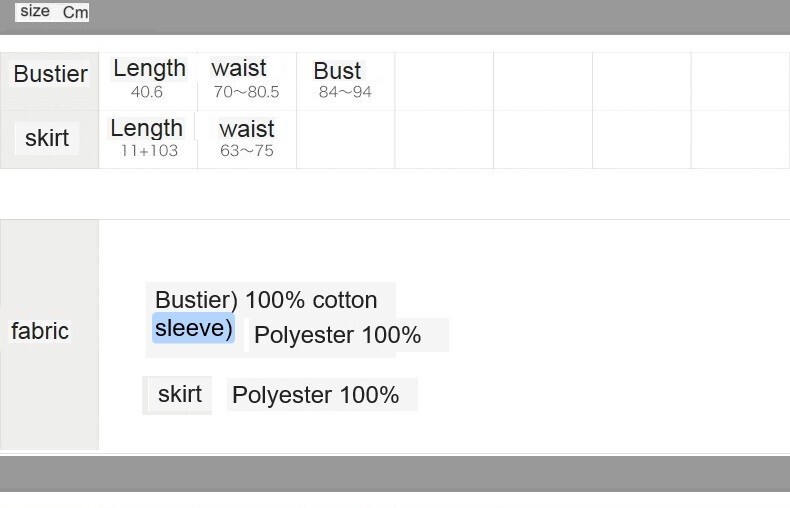790x508 pixels.
Task: Select the waist value 70~80.5
Action: tap(246, 92)
